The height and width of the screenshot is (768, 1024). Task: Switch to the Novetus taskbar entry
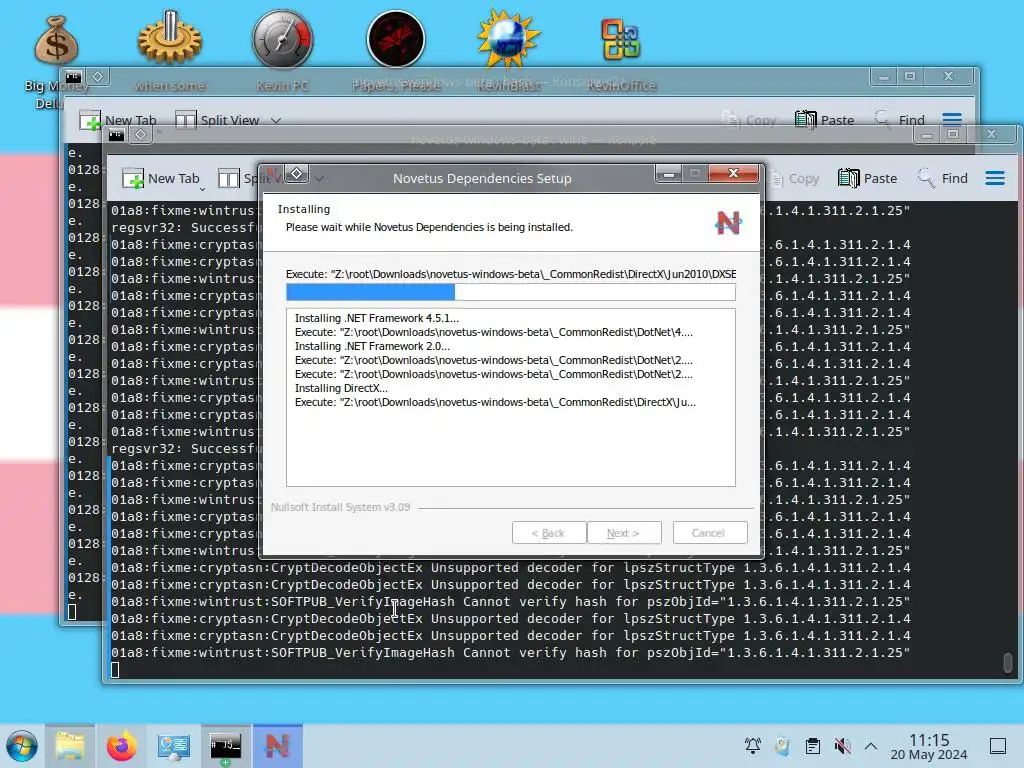pyautogui.click(x=278, y=746)
